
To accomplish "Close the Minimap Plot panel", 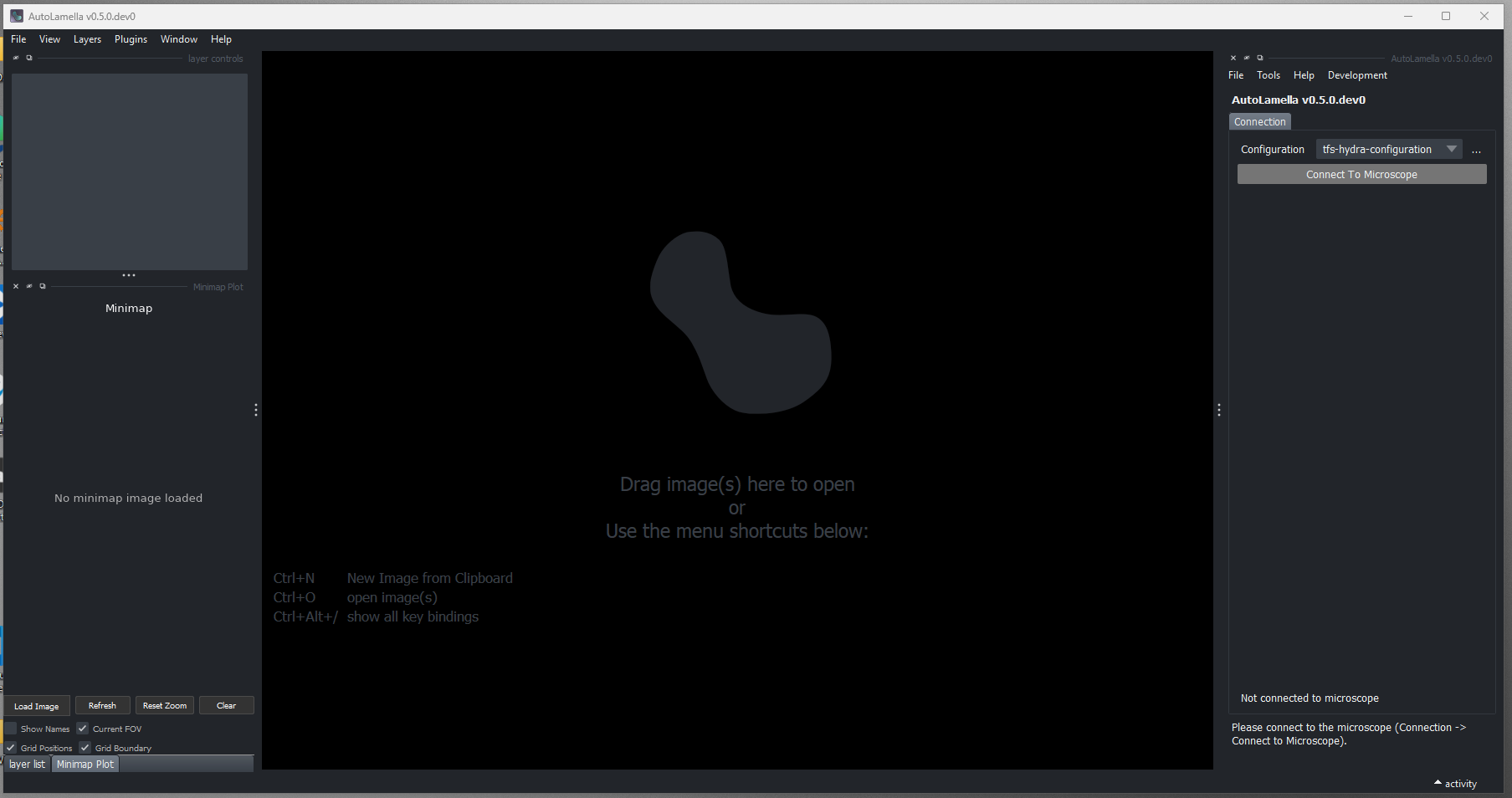I will [x=15, y=286].
